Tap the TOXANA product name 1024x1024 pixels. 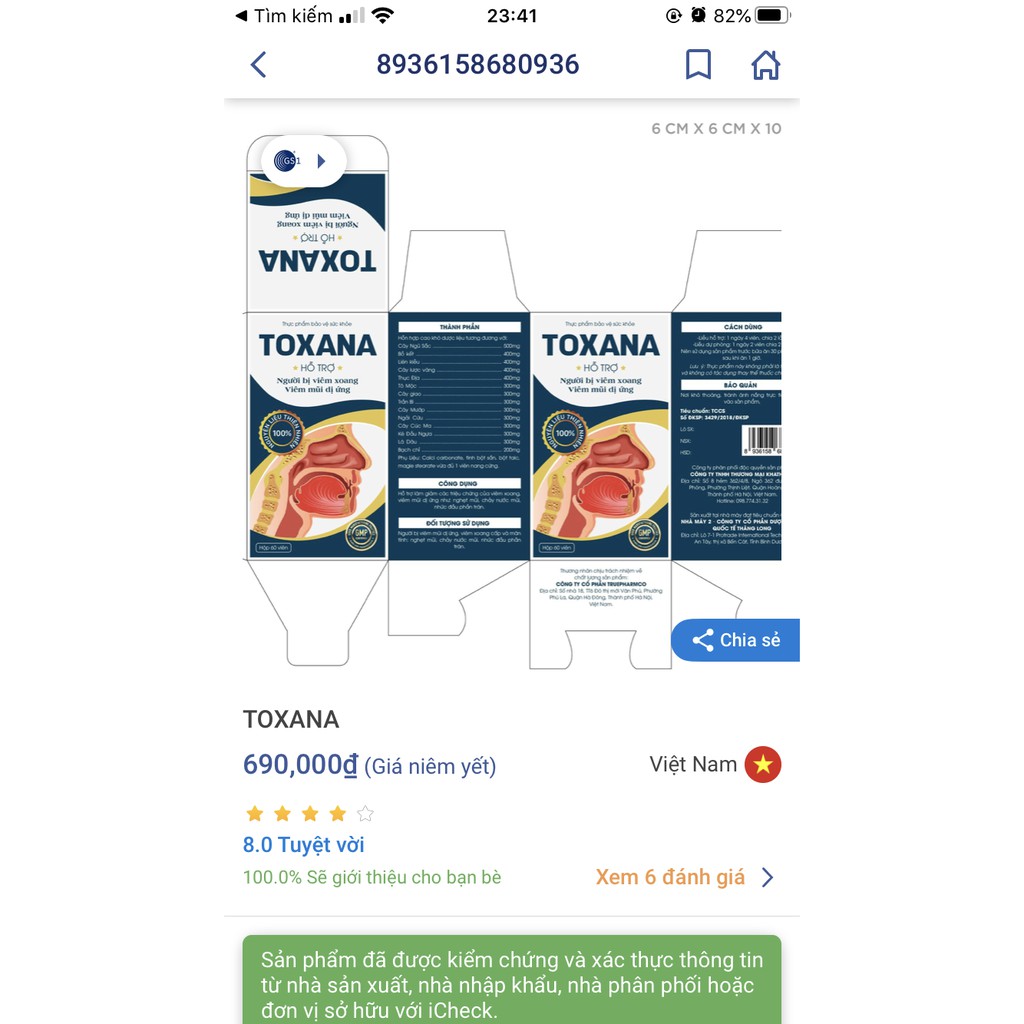point(291,719)
